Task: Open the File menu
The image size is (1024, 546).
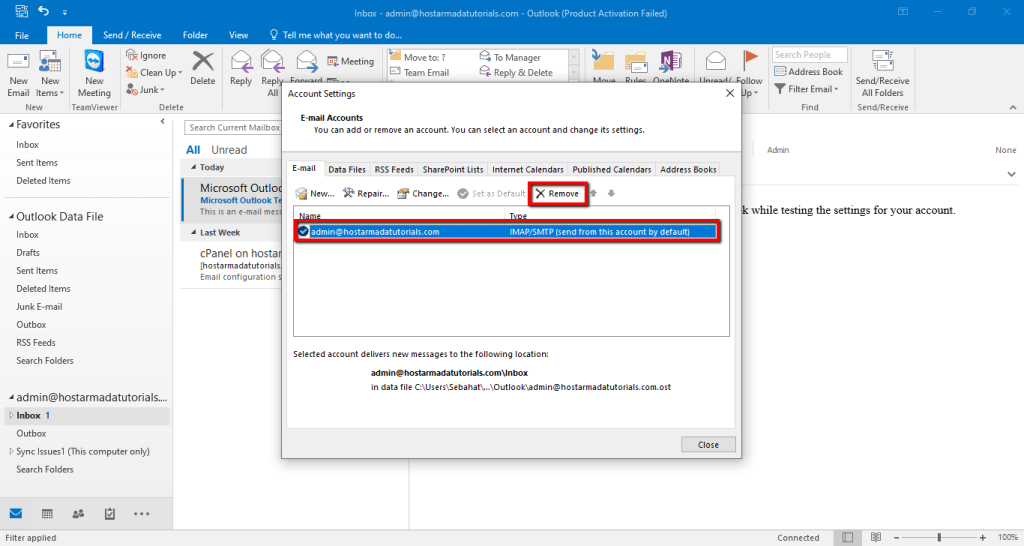Action: point(22,35)
